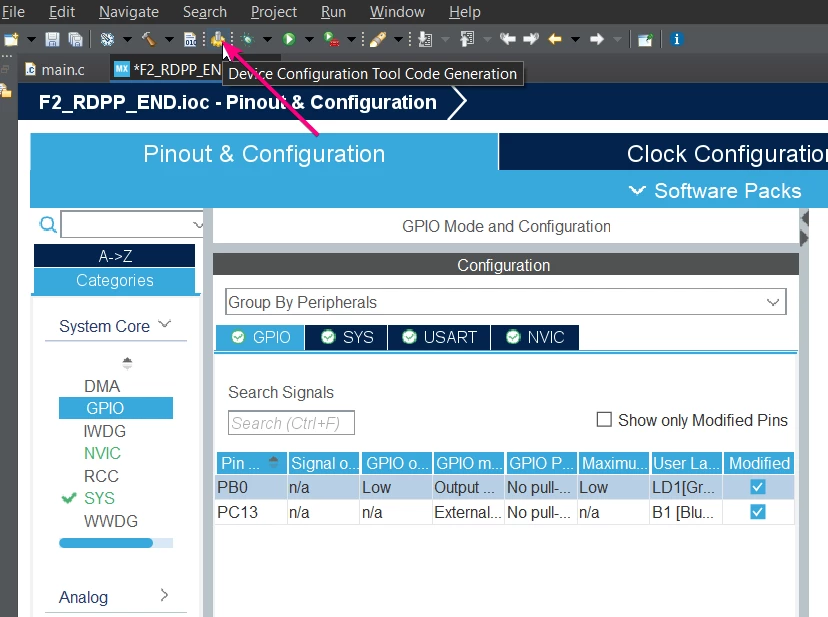Open the New file dropdown arrow
This screenshot has width=828, height=617.
pos(31,39)
